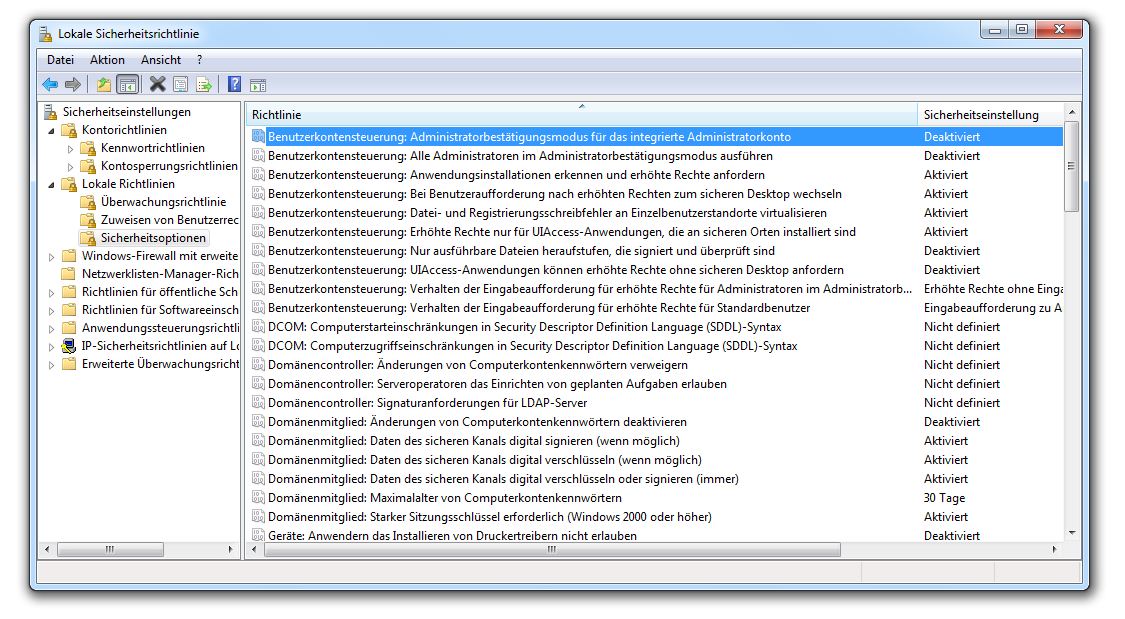Screen dimensions: 1125x619
Task: Open the Ansicht menu
Action: 161,60
